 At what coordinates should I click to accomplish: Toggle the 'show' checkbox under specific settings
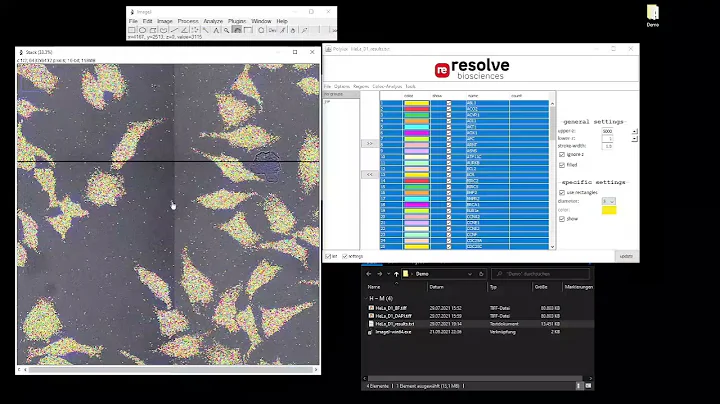(562, 219)
